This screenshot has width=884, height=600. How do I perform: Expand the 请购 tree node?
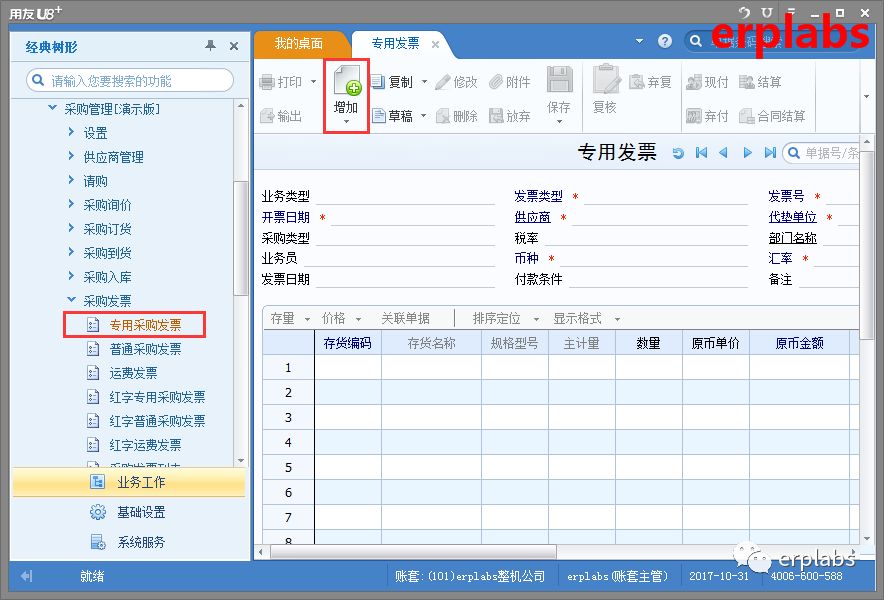pos(71,180)
